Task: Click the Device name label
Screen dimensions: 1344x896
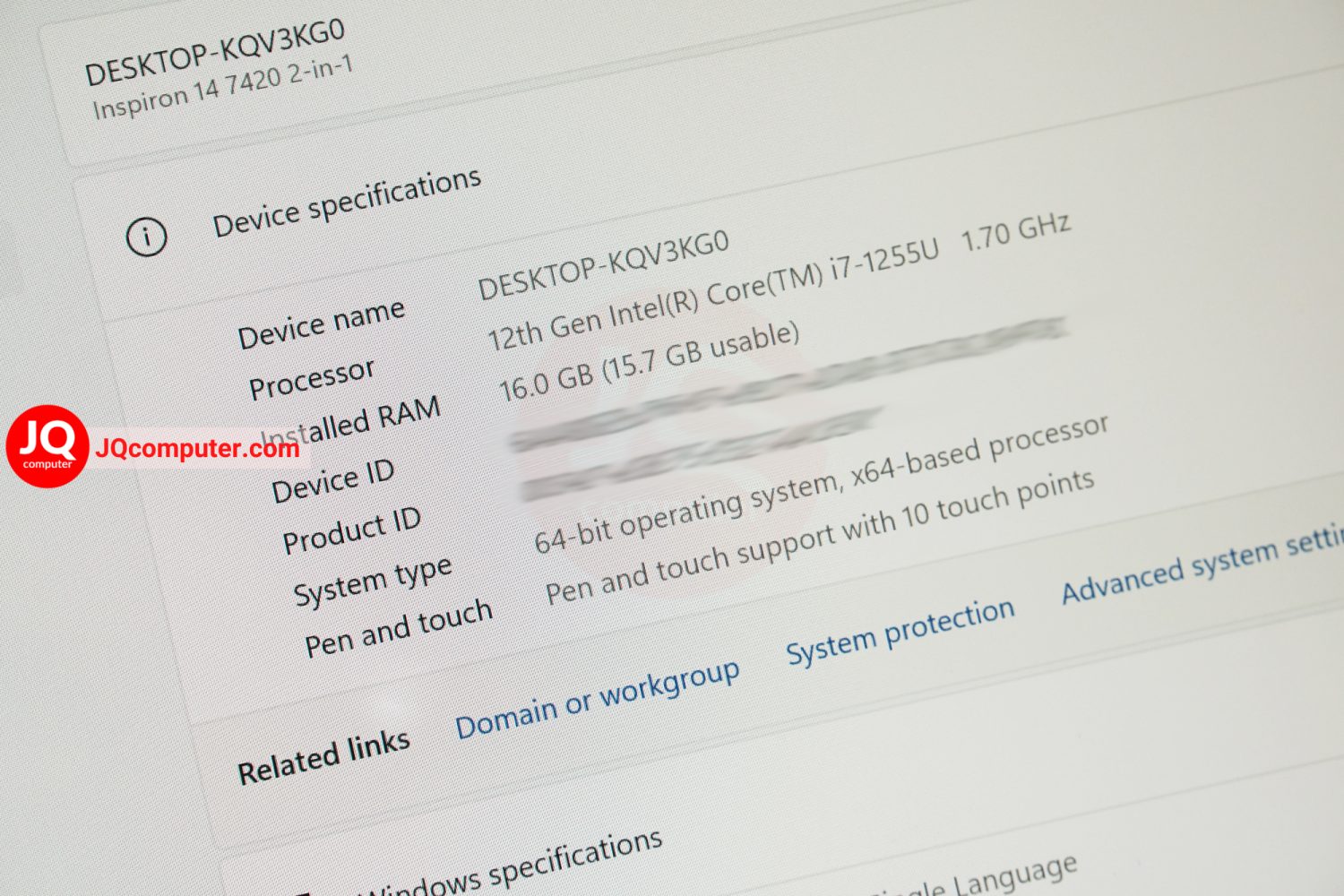Action: (x=322, y=323)
